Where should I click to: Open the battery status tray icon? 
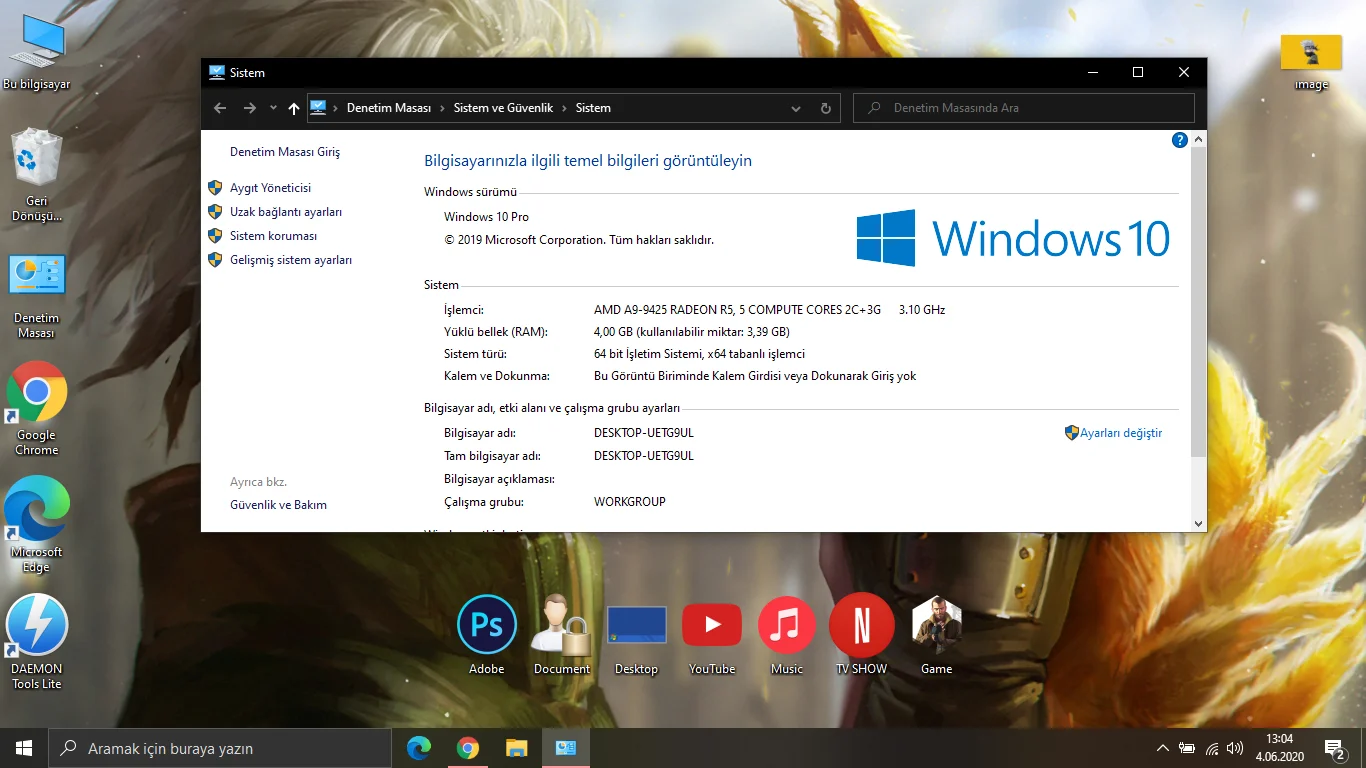coord(1187,748)
